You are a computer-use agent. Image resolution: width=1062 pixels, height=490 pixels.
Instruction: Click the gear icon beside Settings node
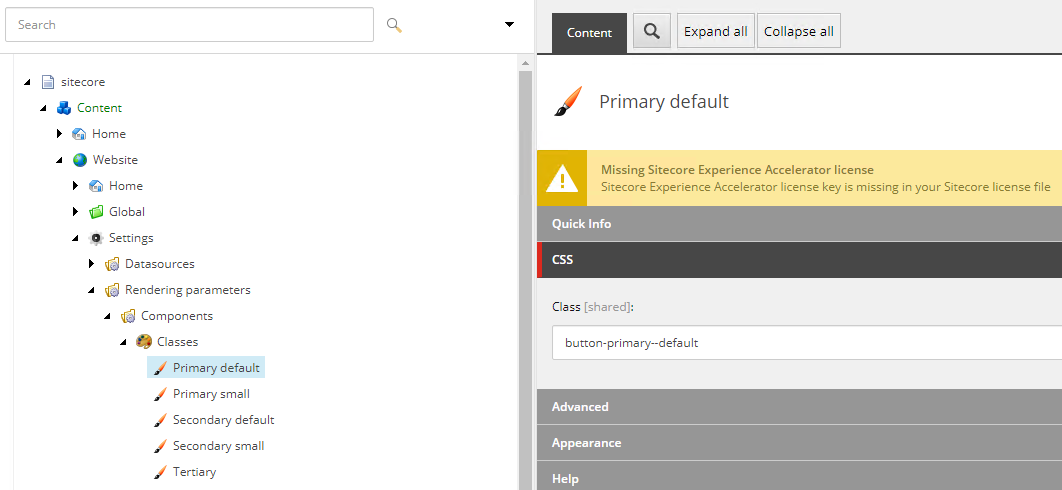[95, 238]
